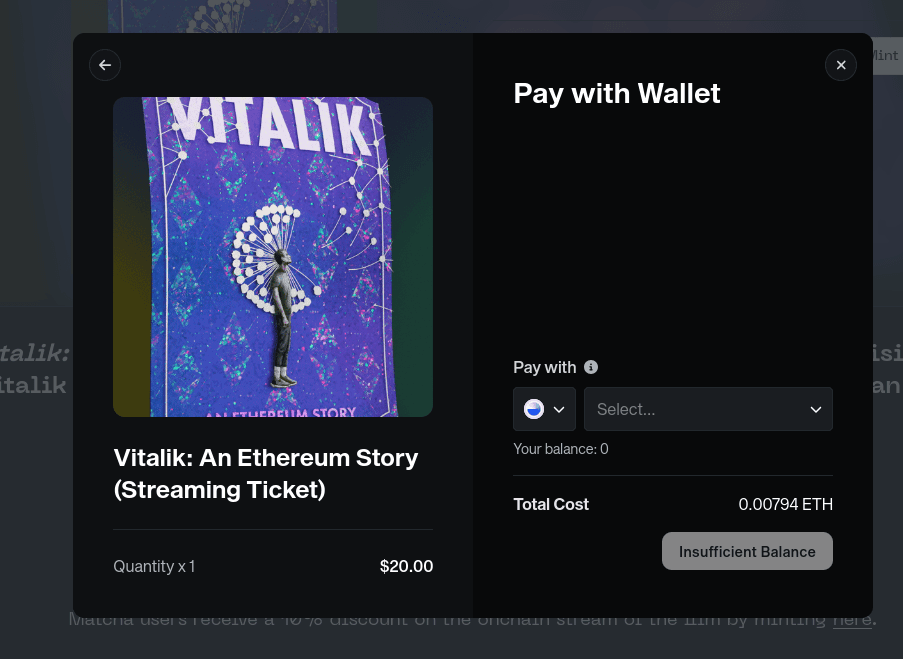Follow the 'here' link behind the dialog
903x659 pixels.
(852, 620)
